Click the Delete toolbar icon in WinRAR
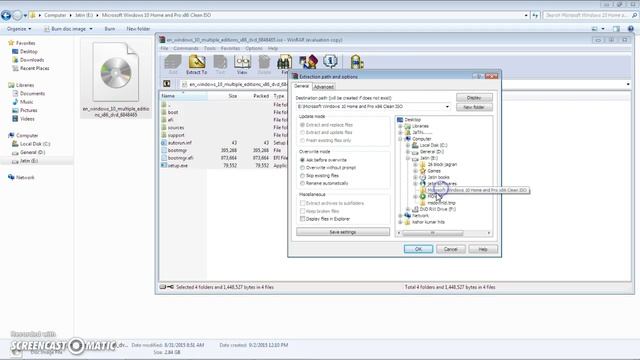The height and width of the screenshot is (360, 640). click(x=264, y=64)
